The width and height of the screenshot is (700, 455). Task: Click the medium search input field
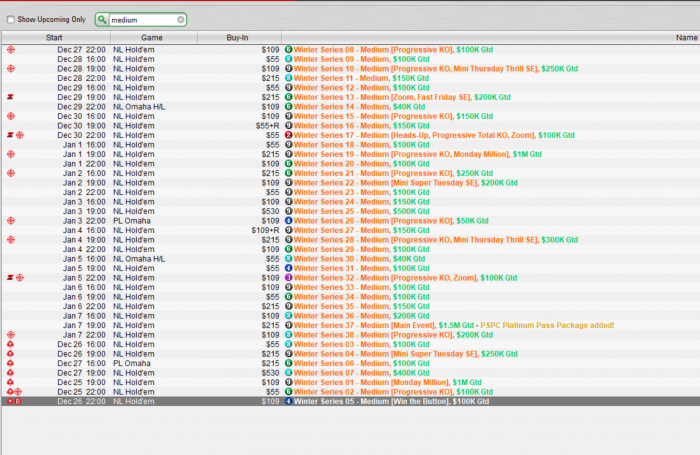[143, 20]
